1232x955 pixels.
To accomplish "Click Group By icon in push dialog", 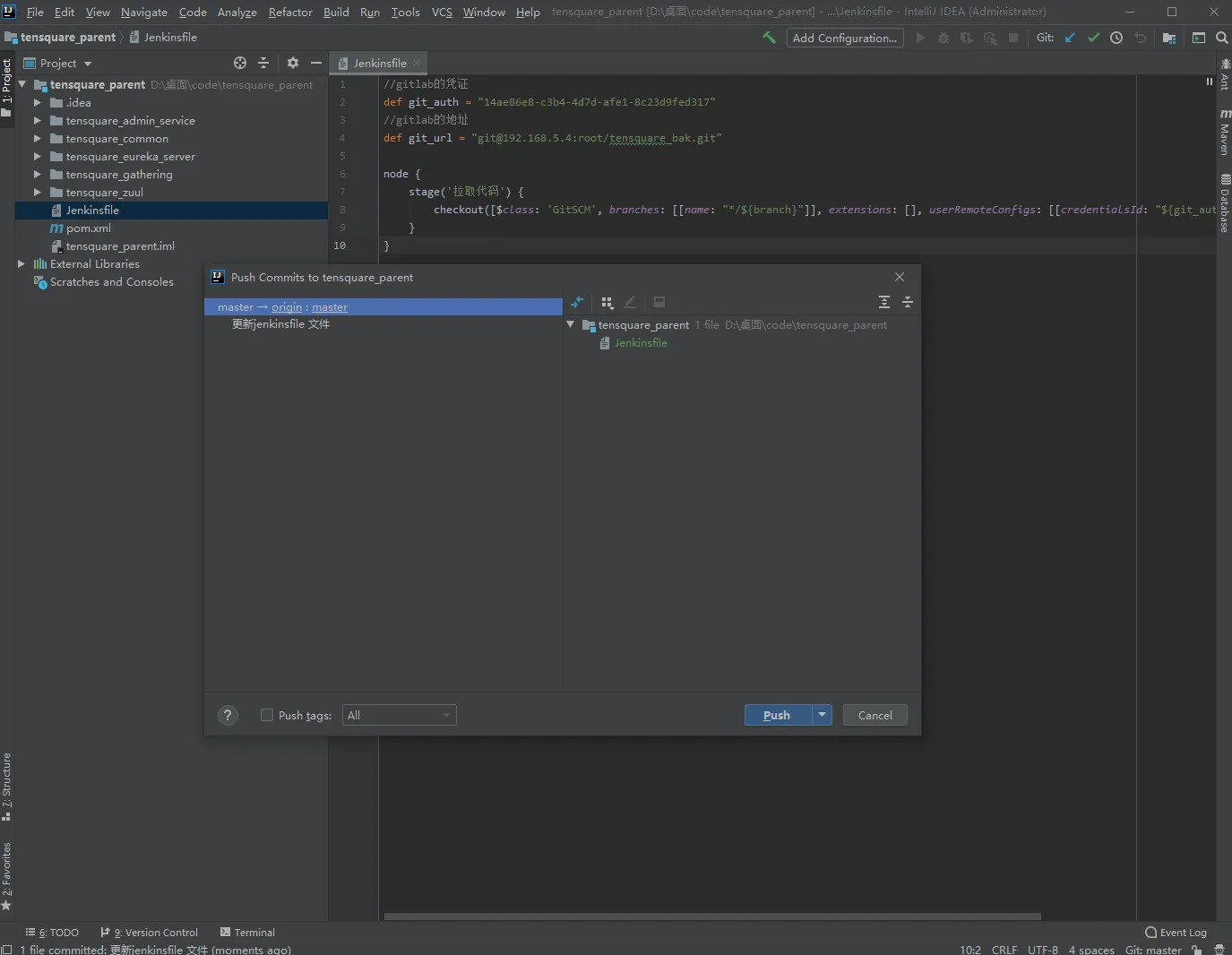I will pyautogui.click(x=607, y=303).
